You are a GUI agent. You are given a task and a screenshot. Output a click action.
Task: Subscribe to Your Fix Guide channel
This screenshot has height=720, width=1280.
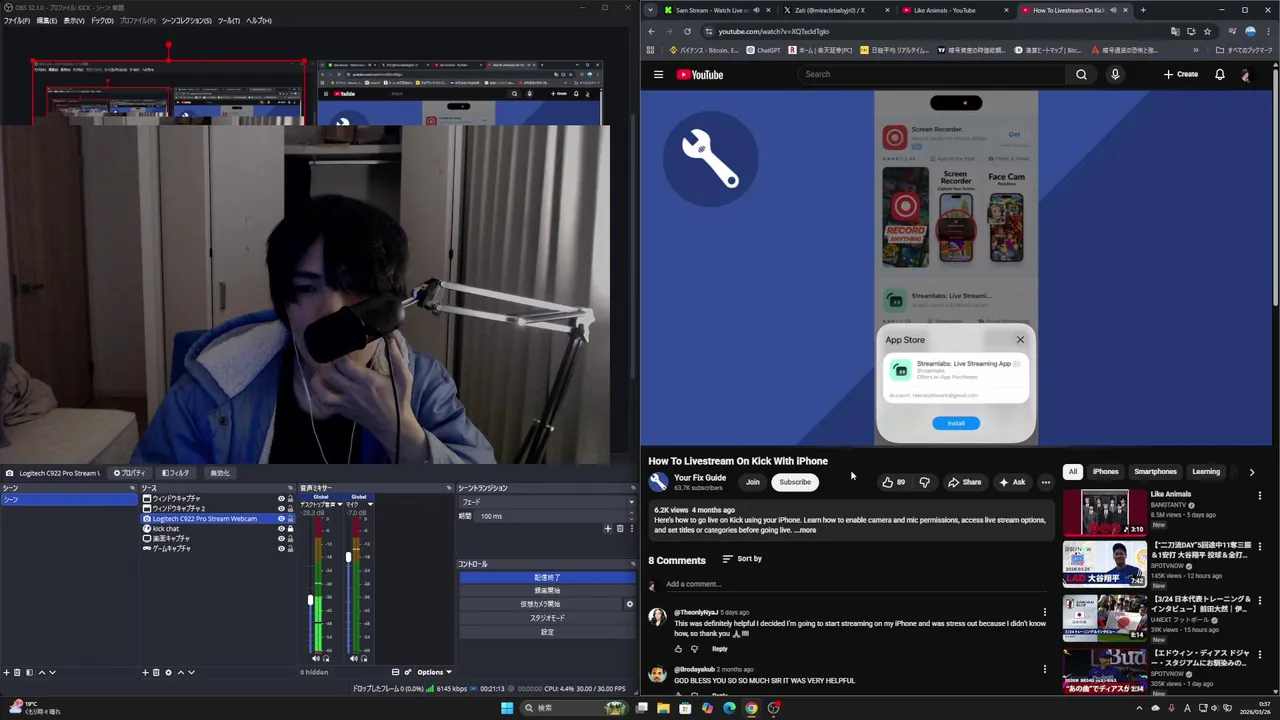pos(795,482)
